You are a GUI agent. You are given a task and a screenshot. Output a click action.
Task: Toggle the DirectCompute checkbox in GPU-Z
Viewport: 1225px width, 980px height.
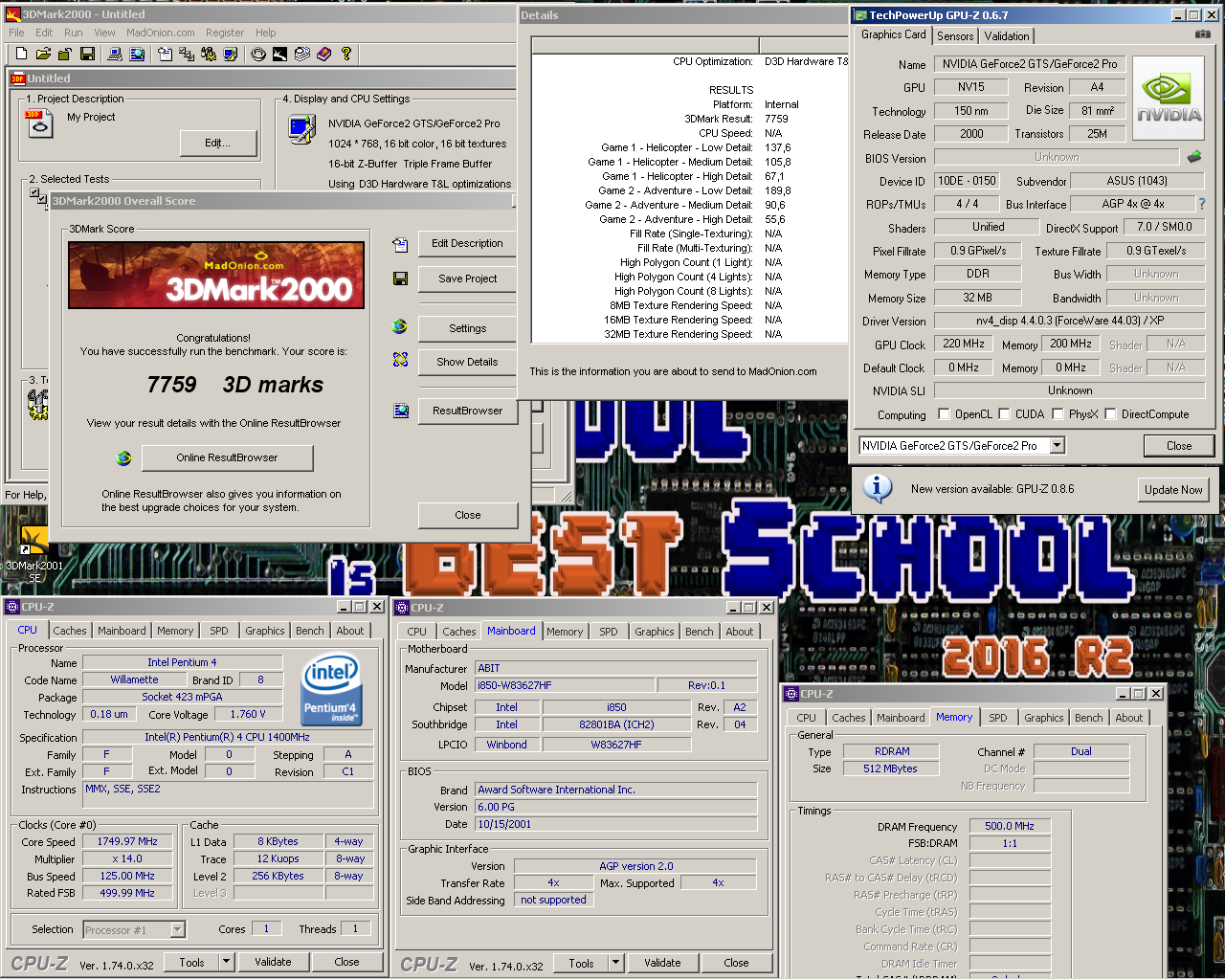coord(1110,414)
